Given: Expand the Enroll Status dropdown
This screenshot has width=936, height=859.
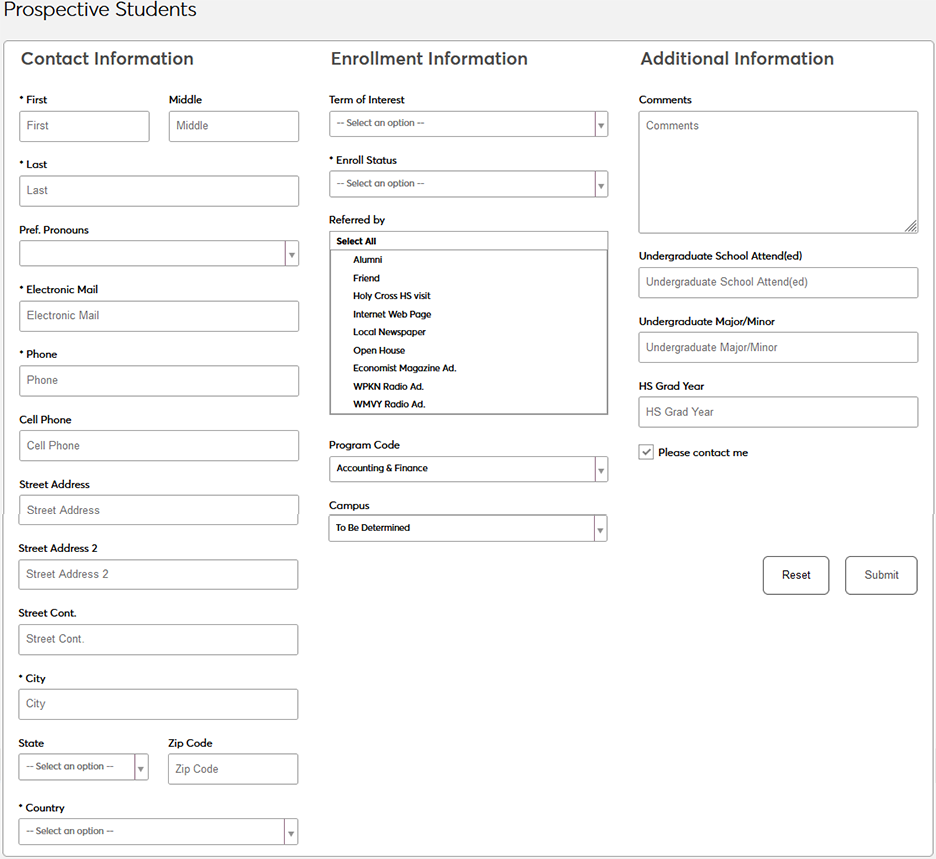Looking at the screenshot, I should (468, 184).
